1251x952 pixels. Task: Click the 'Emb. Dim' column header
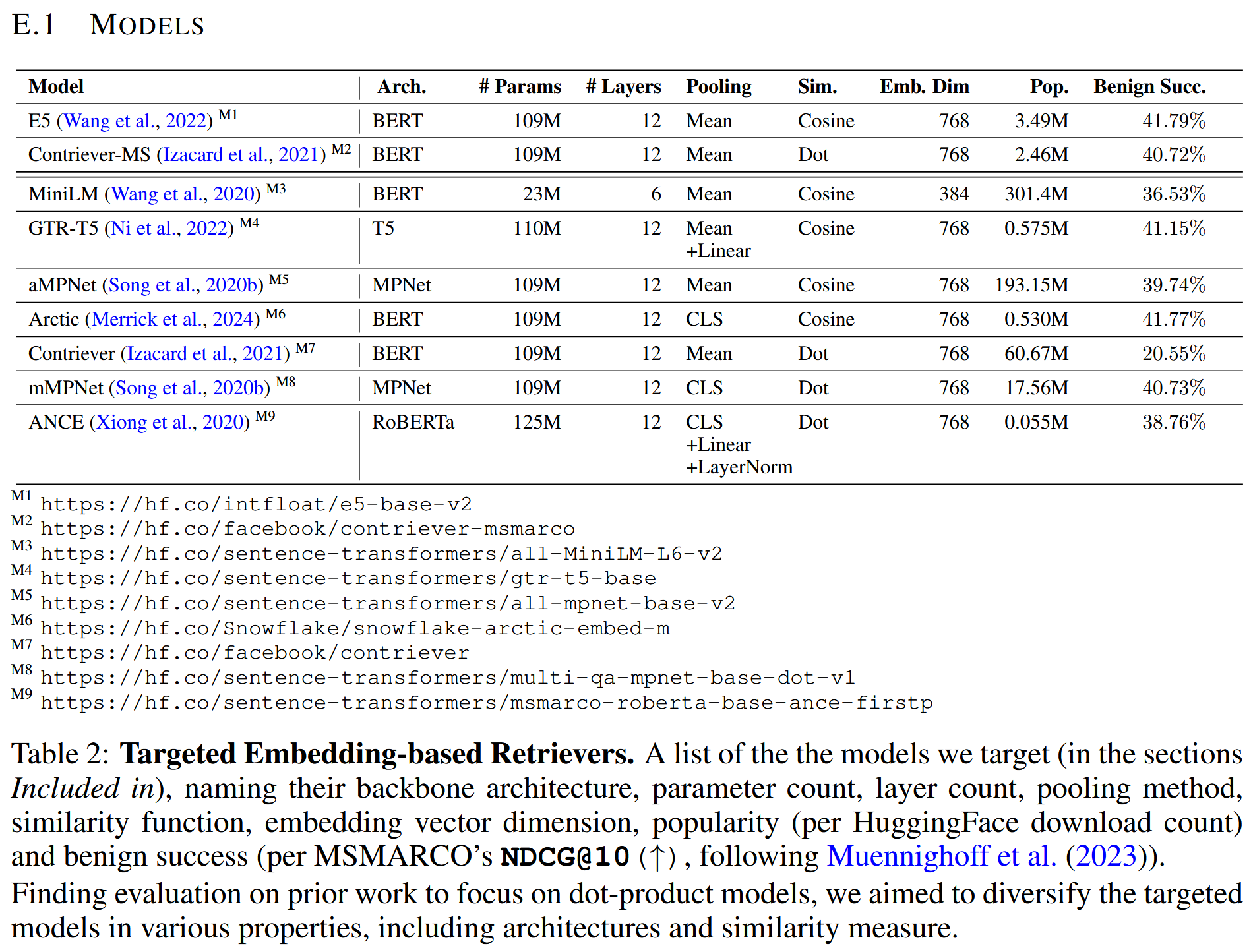[925, 87]
